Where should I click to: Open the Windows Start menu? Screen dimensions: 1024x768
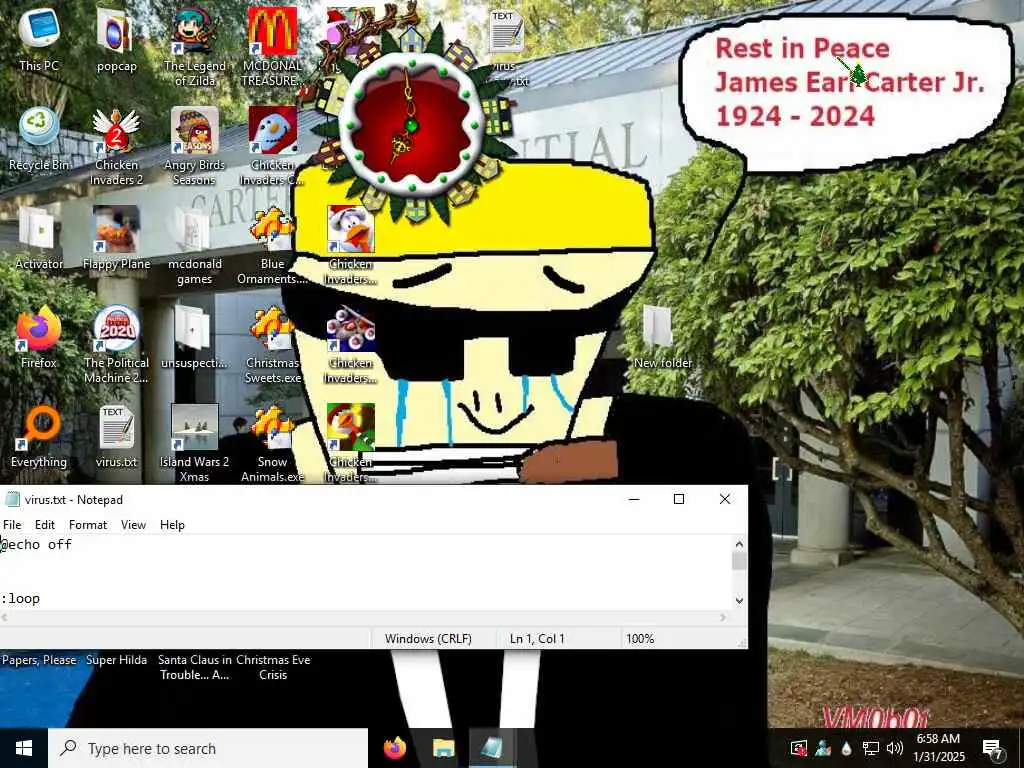(x=24, y=748)
